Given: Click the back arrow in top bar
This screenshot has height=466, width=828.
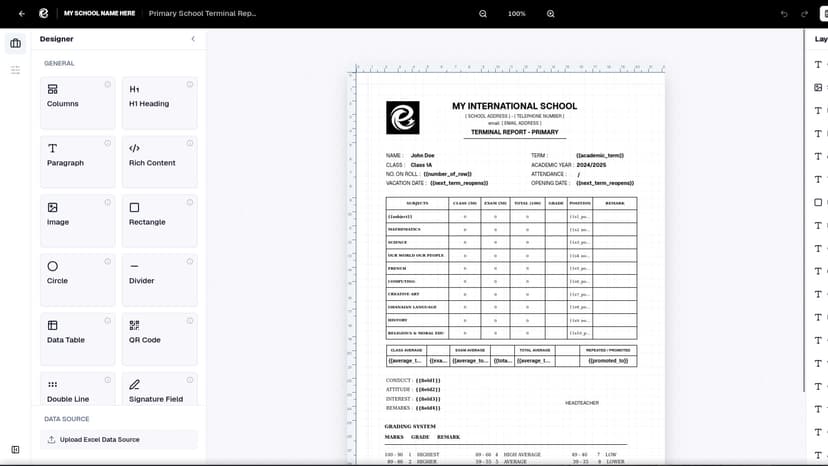Looking at the screenshot, I should [22, 14].
